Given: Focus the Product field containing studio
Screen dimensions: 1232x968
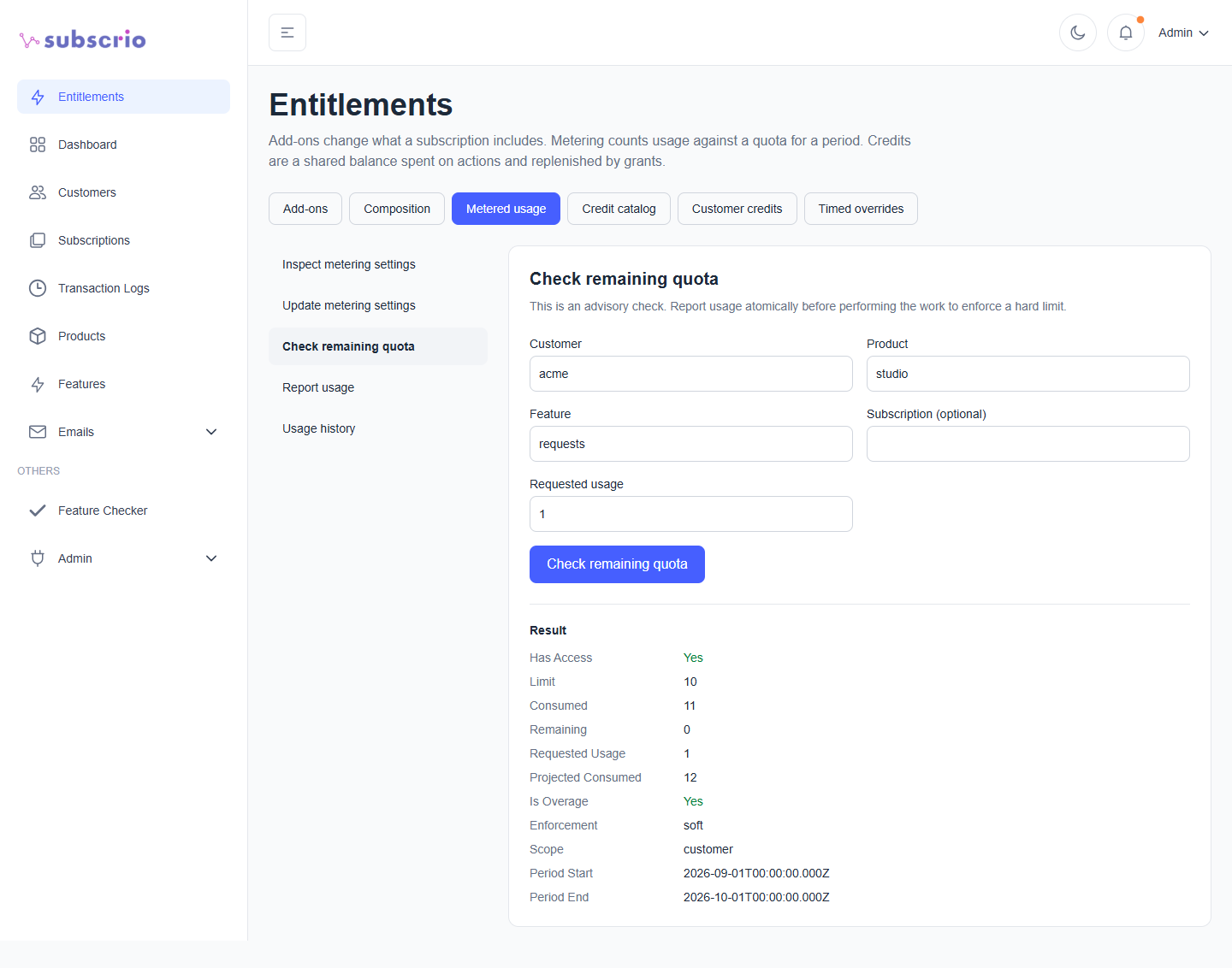Looking at the screenshot, I should 1028,374.
